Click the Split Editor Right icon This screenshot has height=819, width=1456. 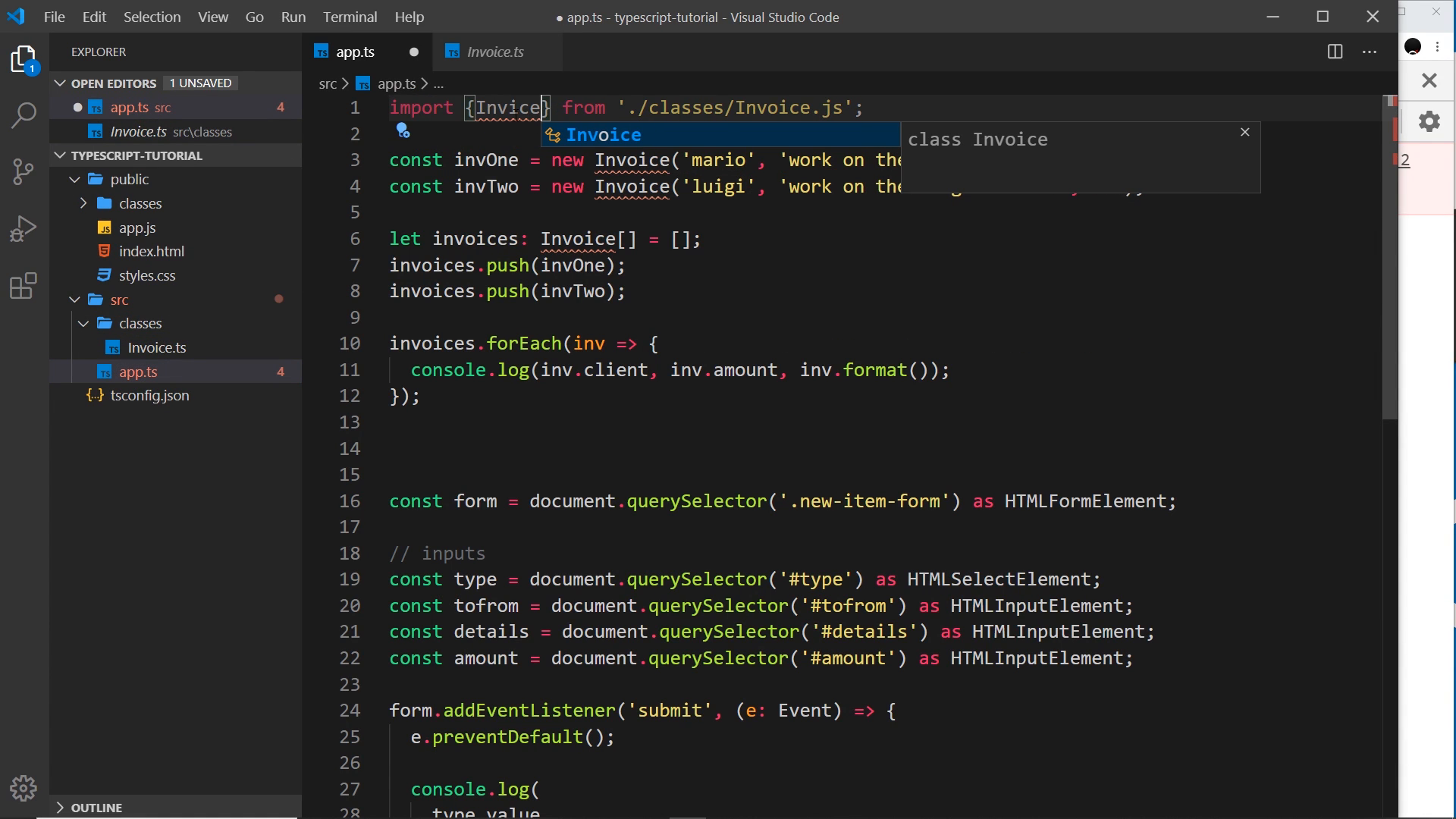click(x=1335, y=52)
